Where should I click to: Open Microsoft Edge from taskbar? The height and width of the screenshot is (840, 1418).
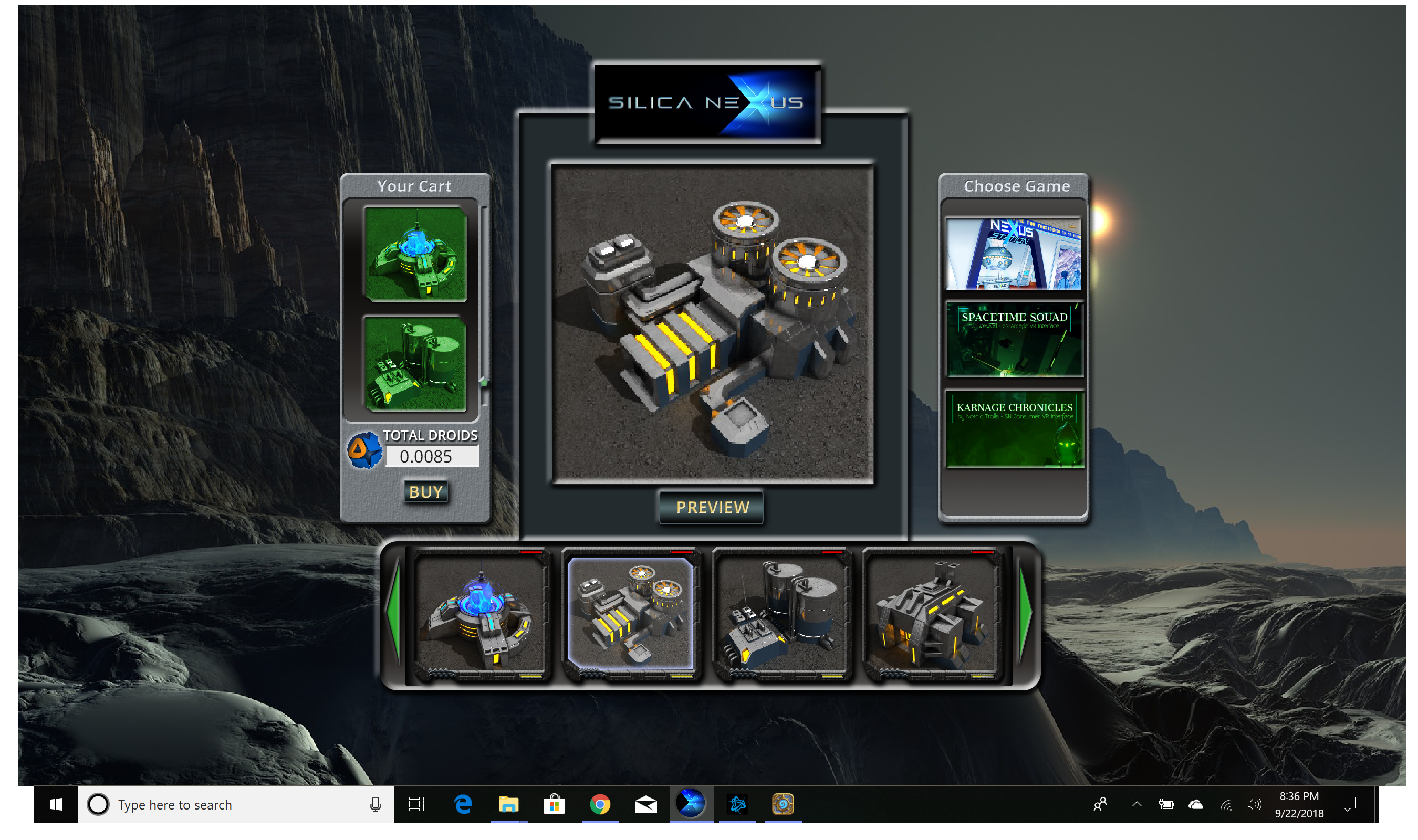[463, 804]
